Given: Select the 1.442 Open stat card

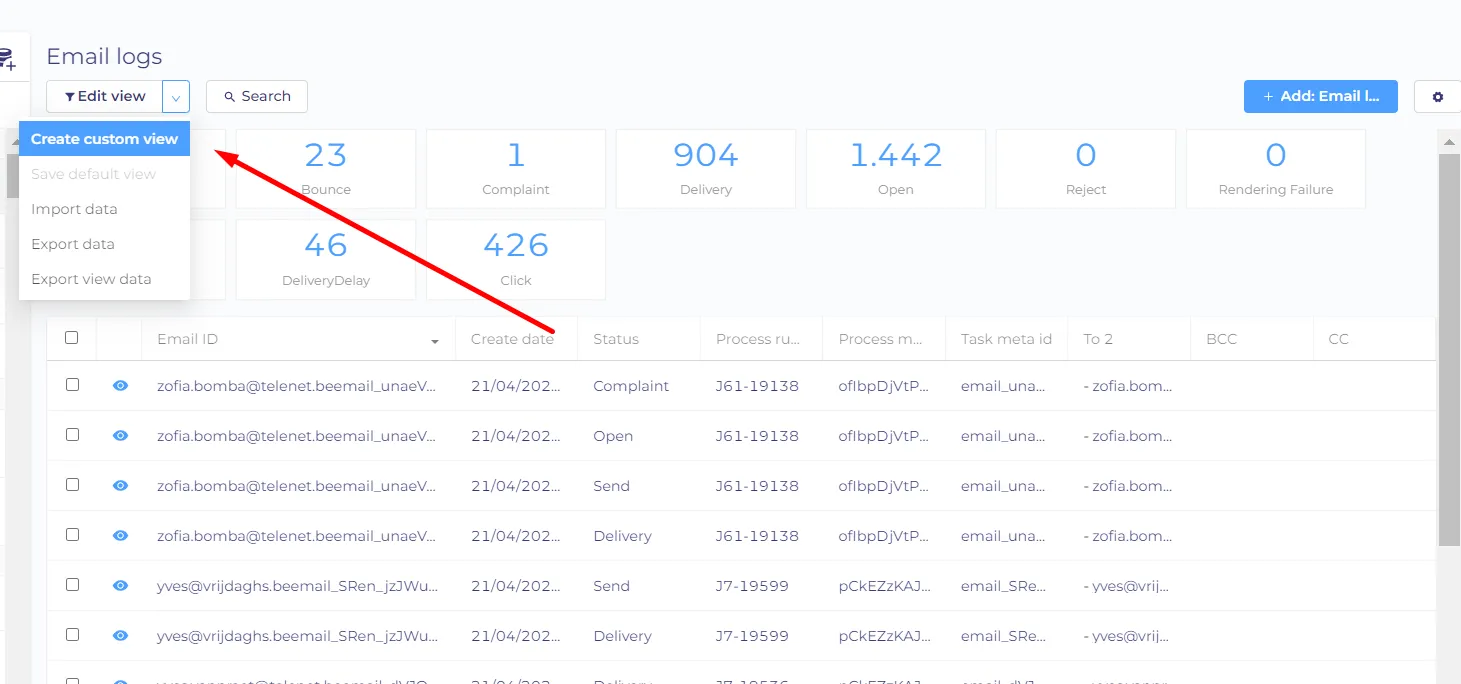Looking at the screenshot, I should (896, 169).
